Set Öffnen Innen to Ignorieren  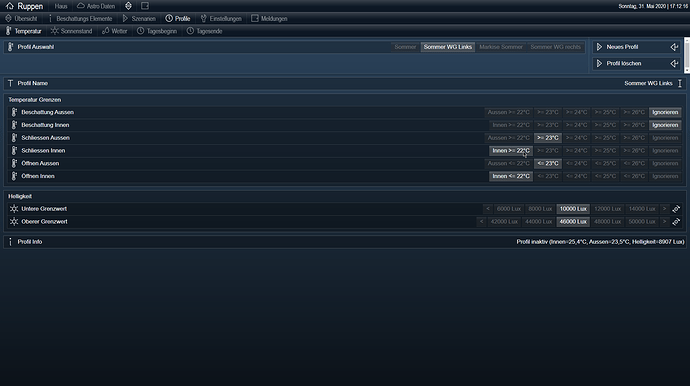coord(665,176)
